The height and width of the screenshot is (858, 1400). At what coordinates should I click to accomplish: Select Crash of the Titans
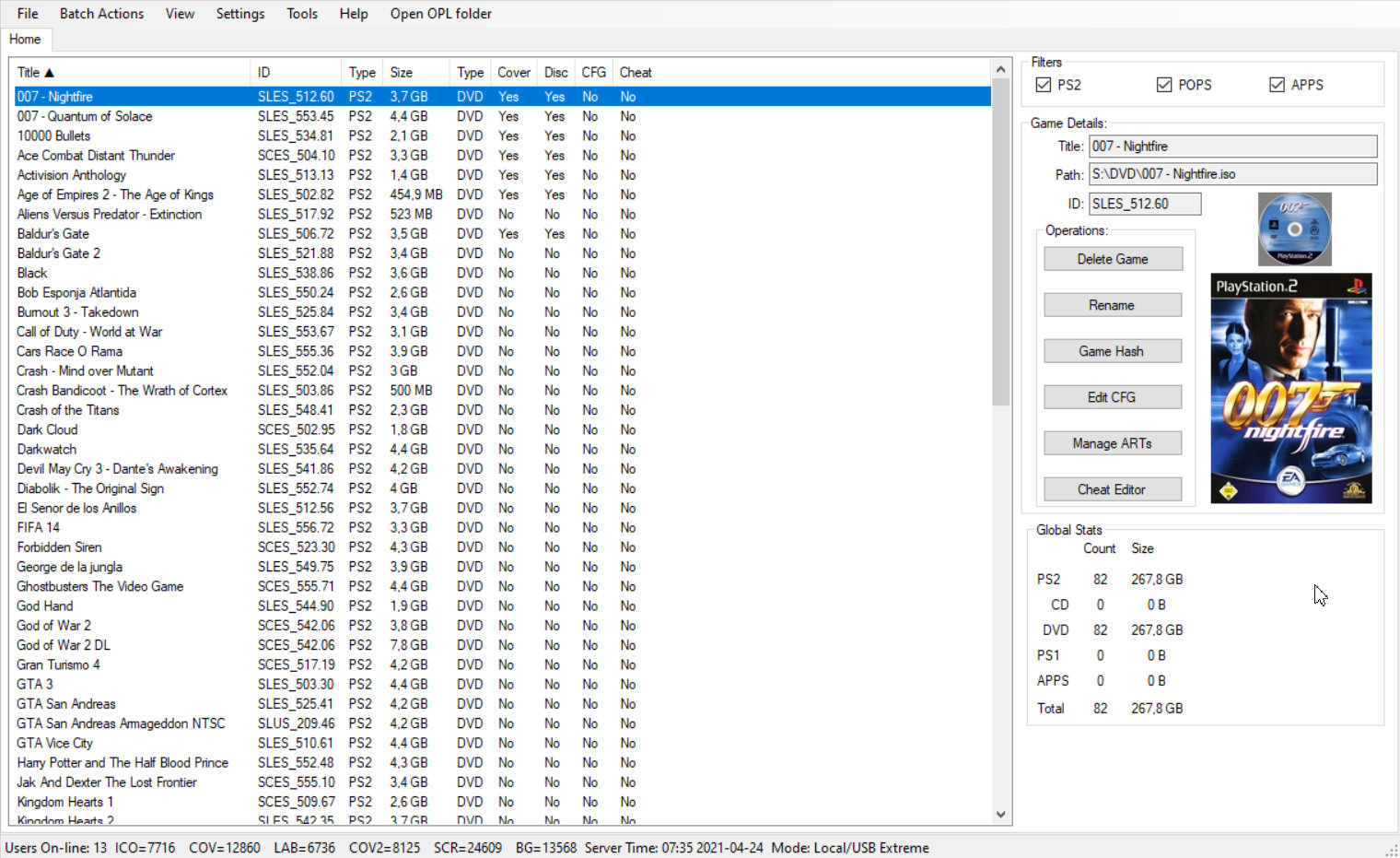pos(502,410)
